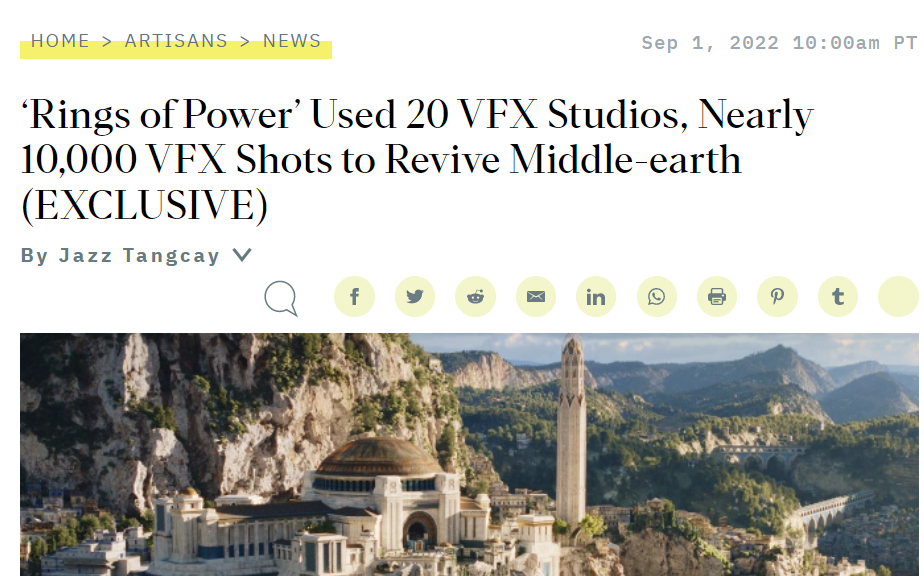Open the comments speech bubble icon
Image resolution: width=924 pixels, height=576 pixels.
pyautogui.click(x=280, y=298)
